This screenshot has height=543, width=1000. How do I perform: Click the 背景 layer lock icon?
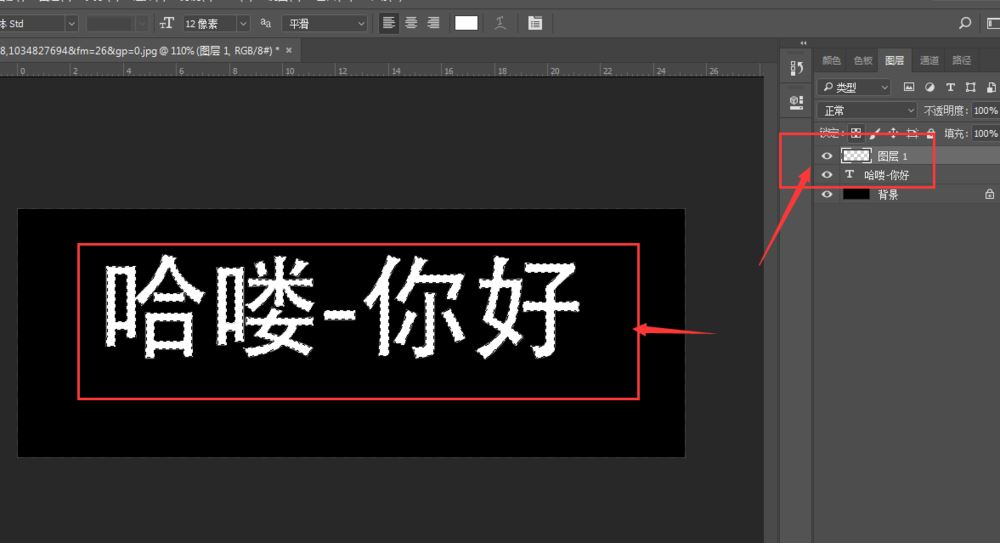click(x=989, y=194)
